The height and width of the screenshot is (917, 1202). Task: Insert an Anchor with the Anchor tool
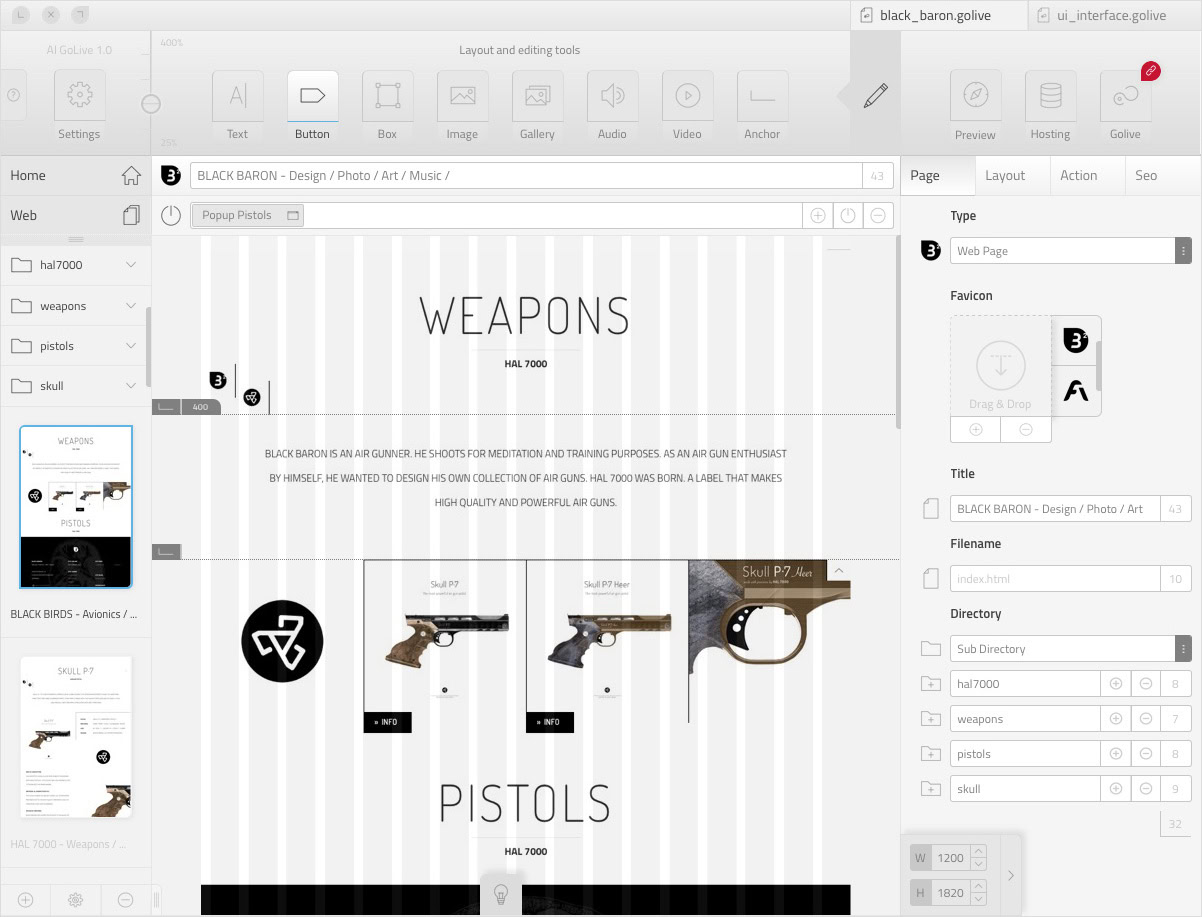762,97
